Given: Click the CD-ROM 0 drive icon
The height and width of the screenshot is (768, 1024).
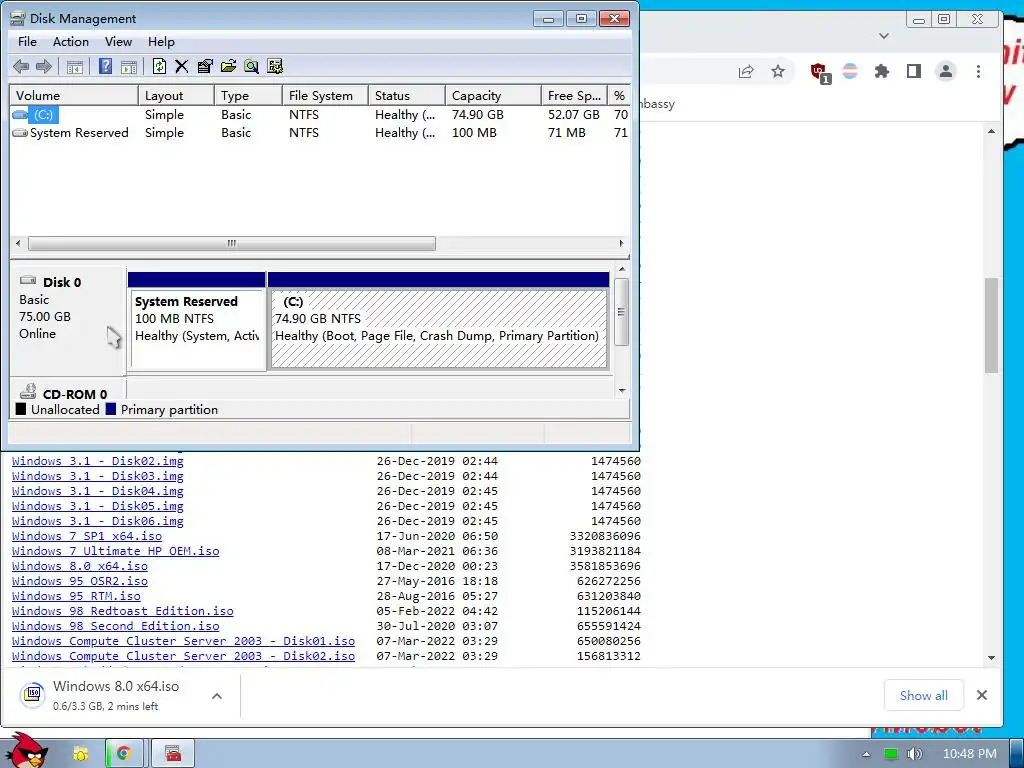Looking at the screenshot, I should tap(28, 392).
